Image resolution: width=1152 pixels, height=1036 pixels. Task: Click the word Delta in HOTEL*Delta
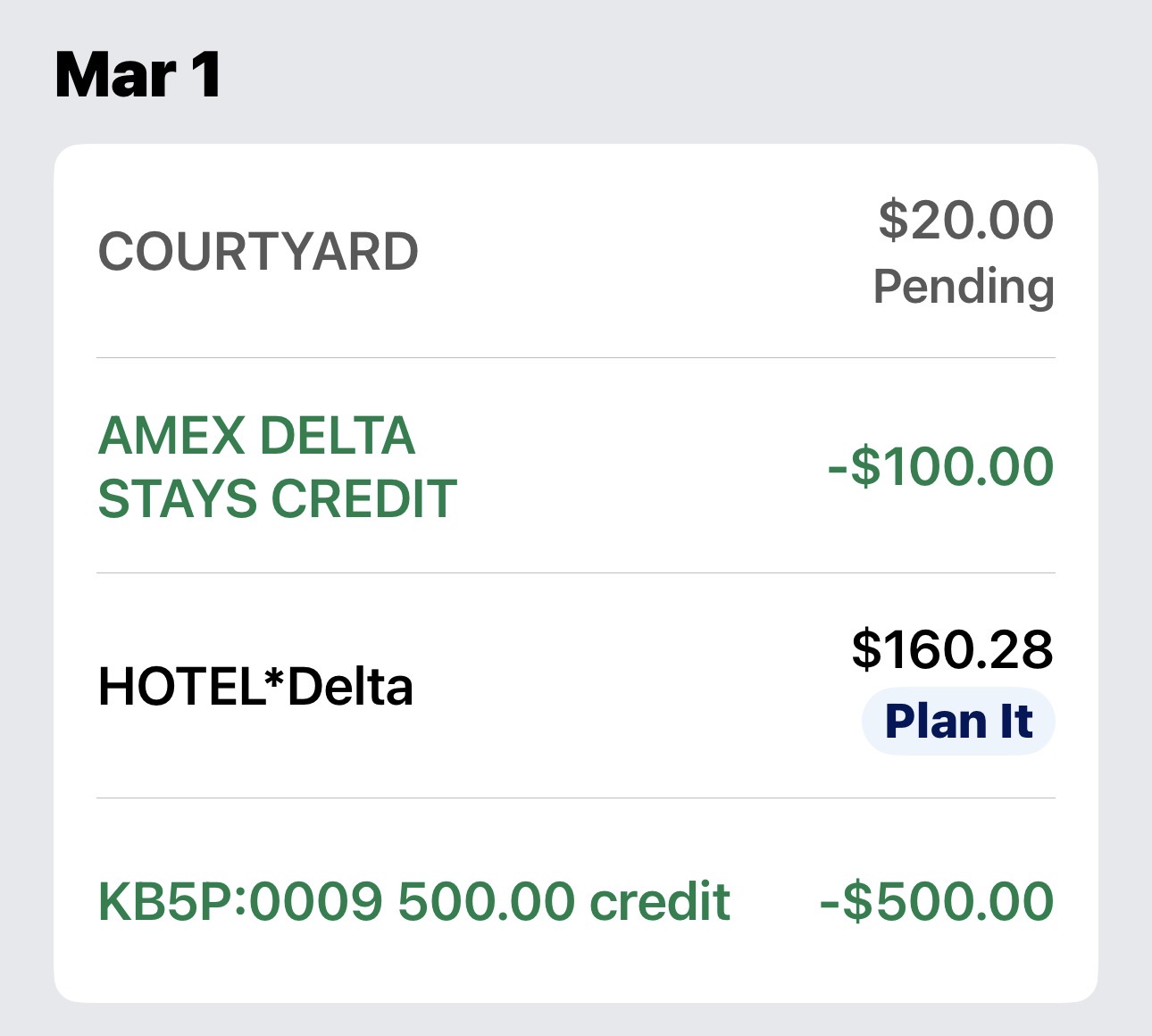[350, 687]
